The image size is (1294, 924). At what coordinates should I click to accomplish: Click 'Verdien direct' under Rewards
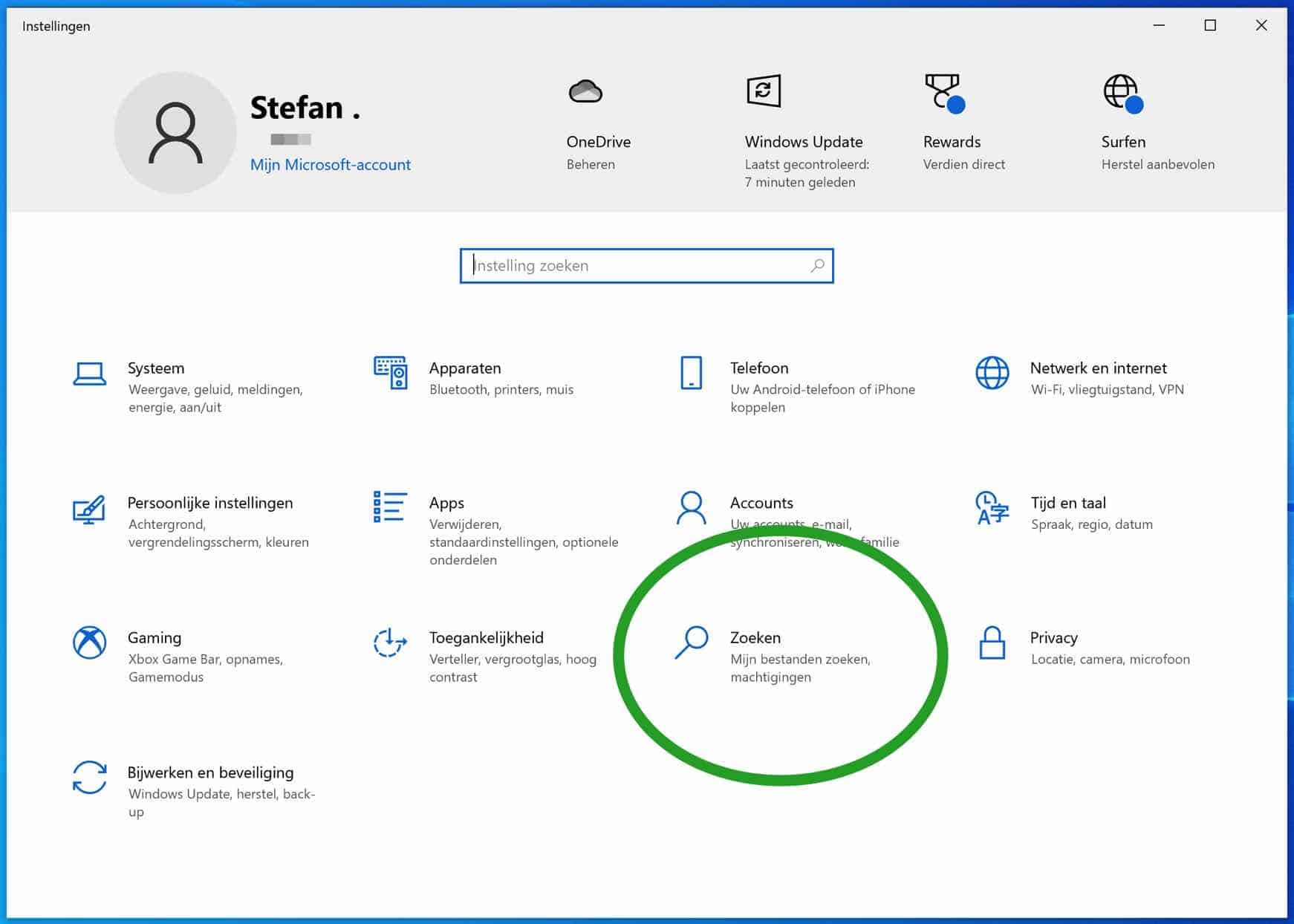tap(963, 164)
